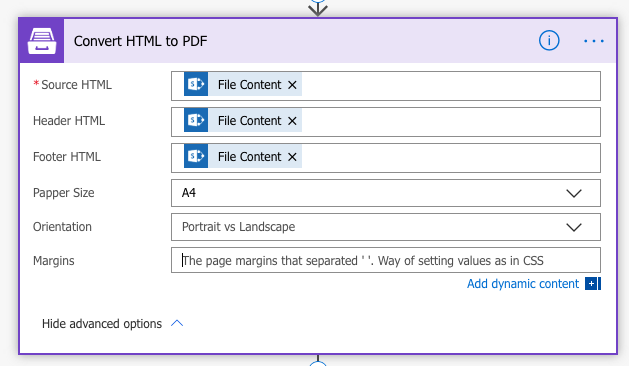The image size is (629, 366).
Task: Select the Convert HTML to PDF title
Action: 140,41
